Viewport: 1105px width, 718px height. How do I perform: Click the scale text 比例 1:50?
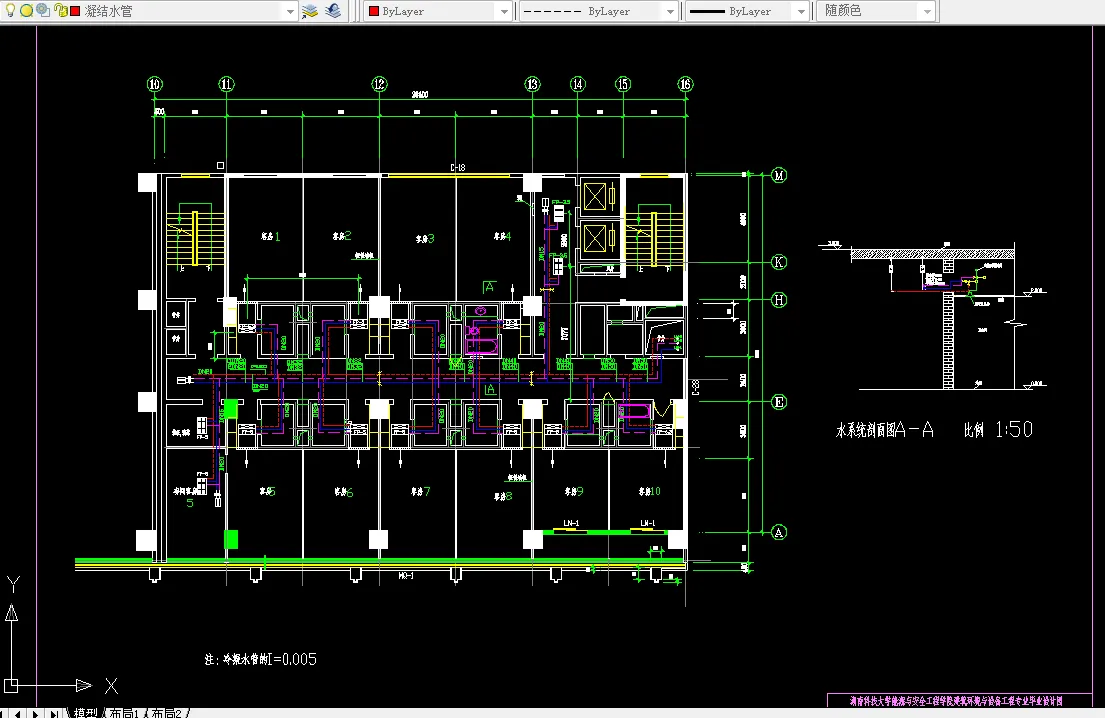tap(999, 430)
